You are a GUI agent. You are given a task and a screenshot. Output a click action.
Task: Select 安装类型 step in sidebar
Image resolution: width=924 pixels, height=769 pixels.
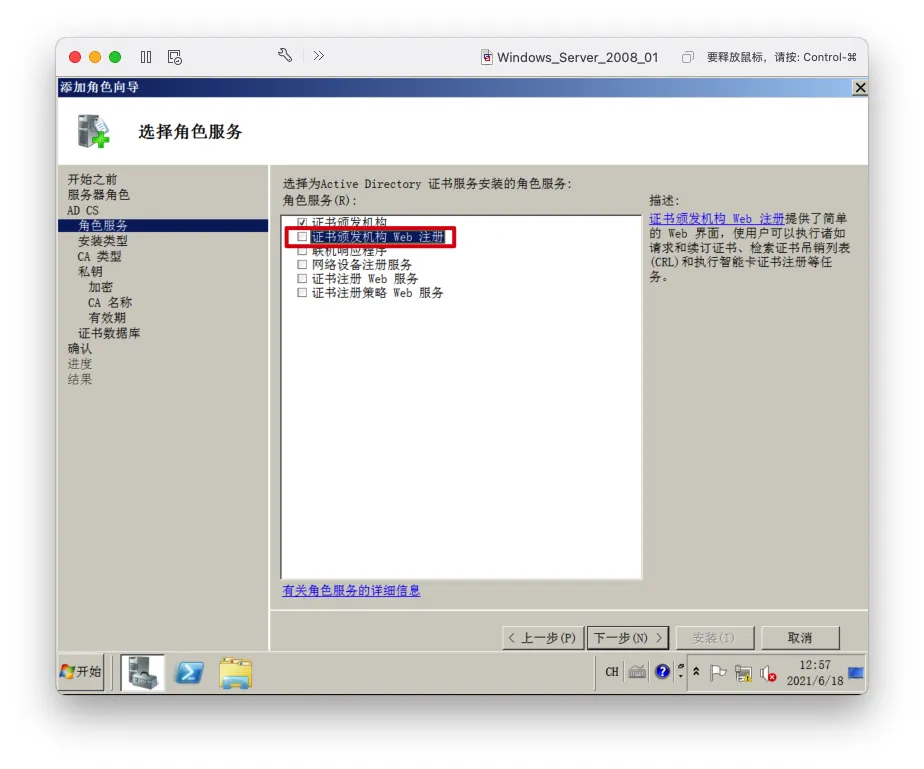pos(103,240)
